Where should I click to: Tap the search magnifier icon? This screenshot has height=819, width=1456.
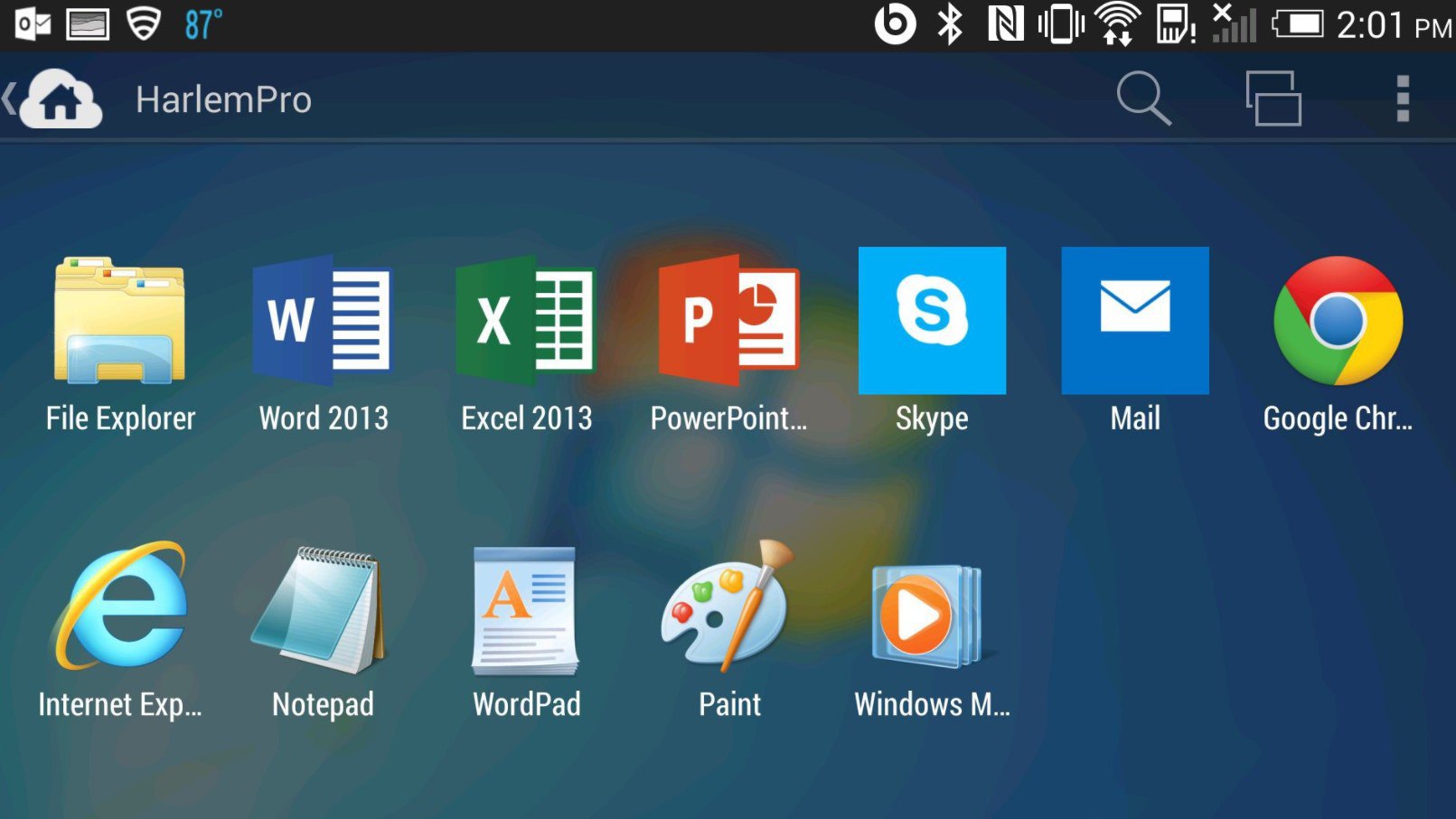tap(1143, 98)
